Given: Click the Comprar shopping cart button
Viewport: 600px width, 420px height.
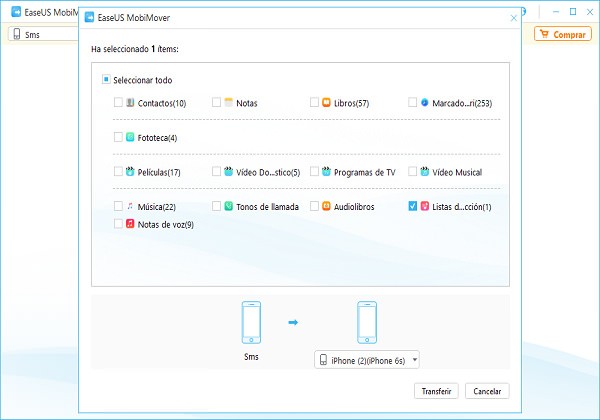Looking at the screenshot, I should coord(563,34).
